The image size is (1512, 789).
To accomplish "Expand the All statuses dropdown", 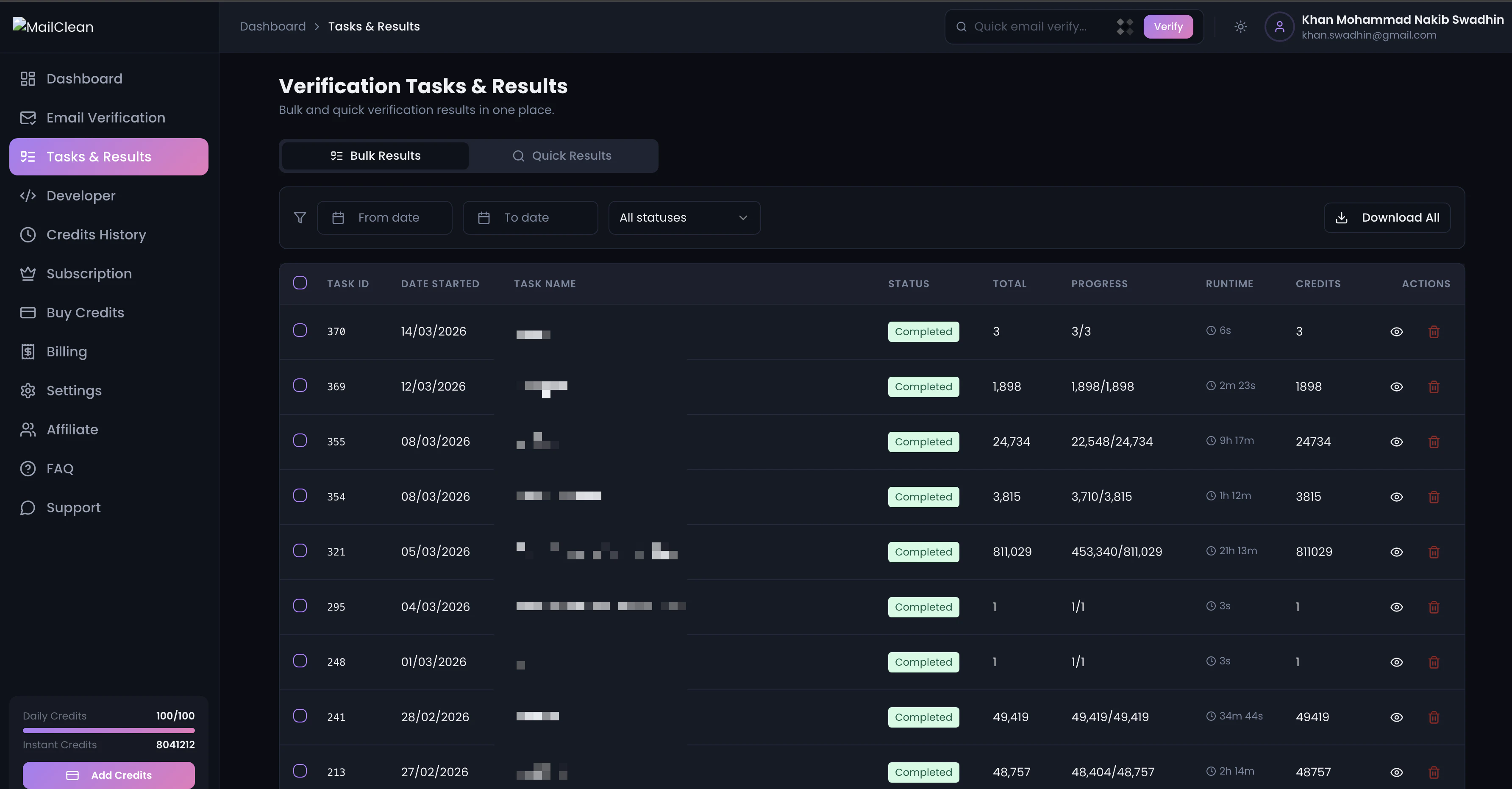I will (x=684, y=218).
